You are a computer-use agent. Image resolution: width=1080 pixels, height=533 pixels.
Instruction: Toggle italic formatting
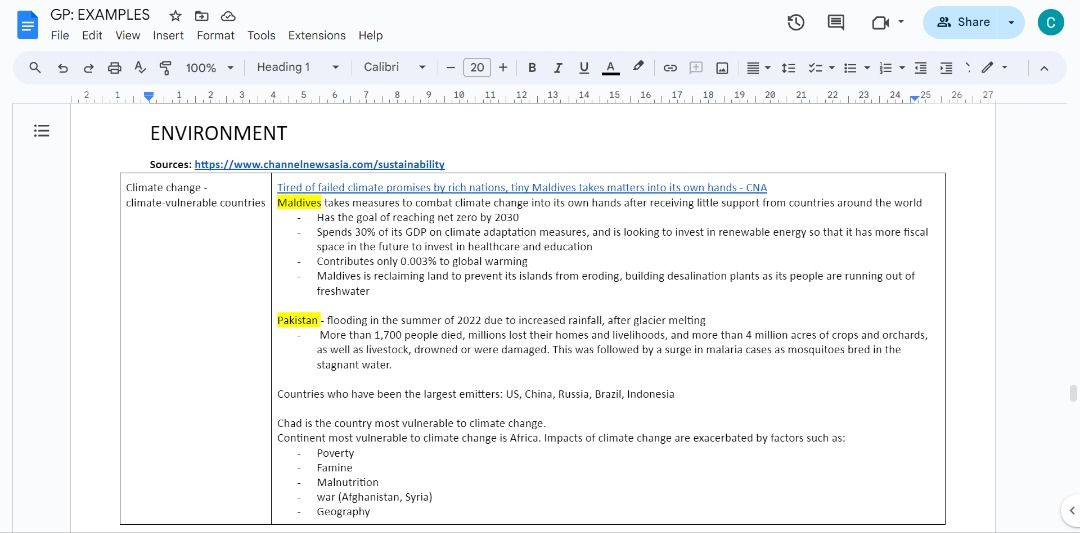click(x=557, y=68)
